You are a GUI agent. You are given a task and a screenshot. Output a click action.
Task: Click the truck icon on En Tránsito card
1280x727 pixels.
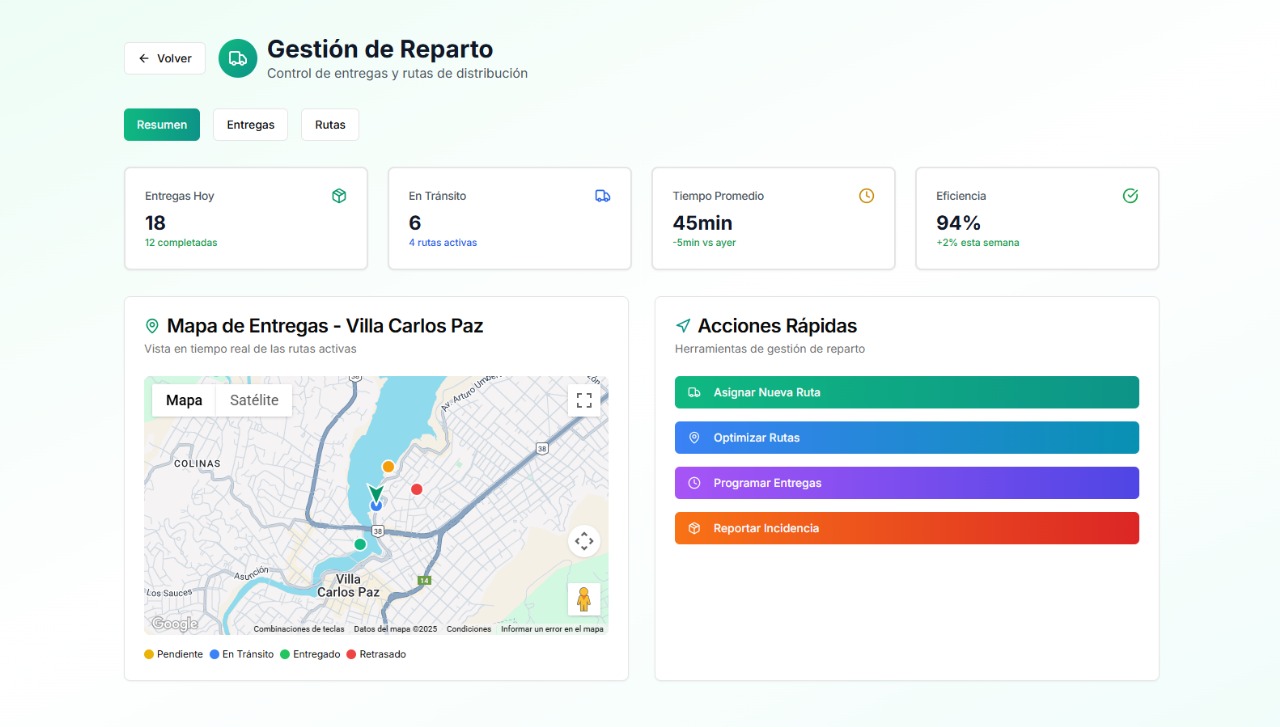point(603,195)
